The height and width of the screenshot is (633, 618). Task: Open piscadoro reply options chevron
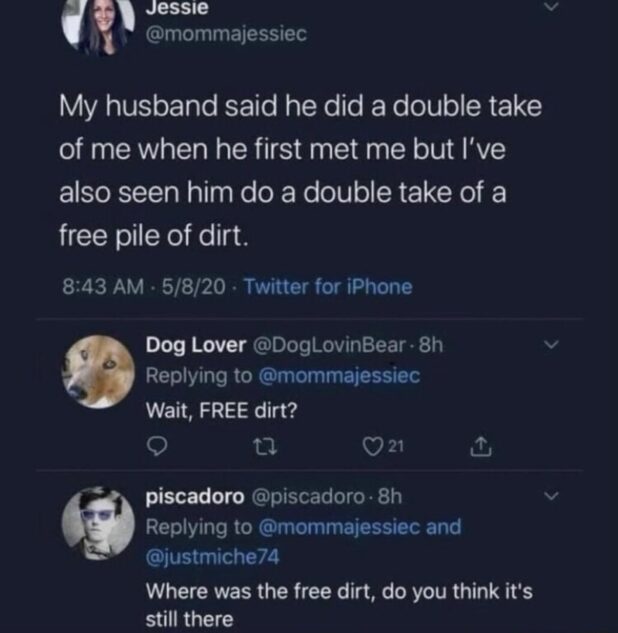tap(549, 496)
